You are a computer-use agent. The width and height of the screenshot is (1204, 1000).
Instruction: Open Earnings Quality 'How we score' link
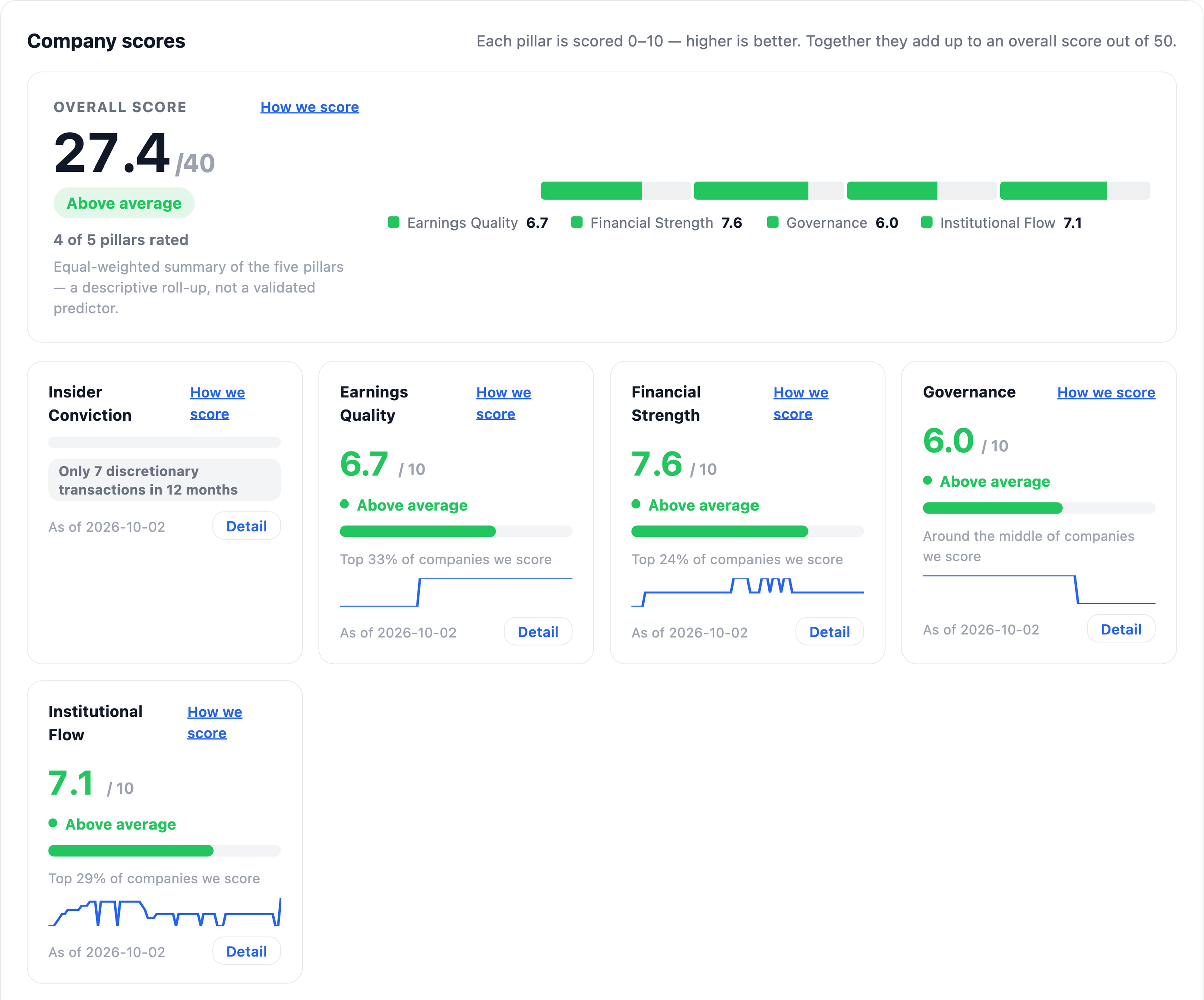pyautogui.click(x=503, y=403)
